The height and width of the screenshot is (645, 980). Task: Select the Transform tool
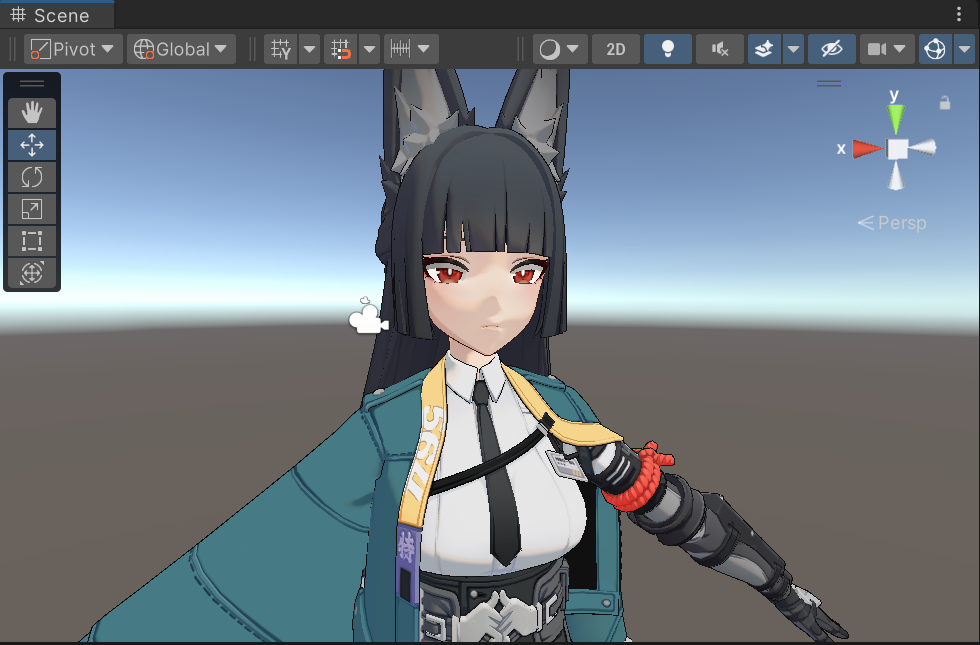[32, 273]
